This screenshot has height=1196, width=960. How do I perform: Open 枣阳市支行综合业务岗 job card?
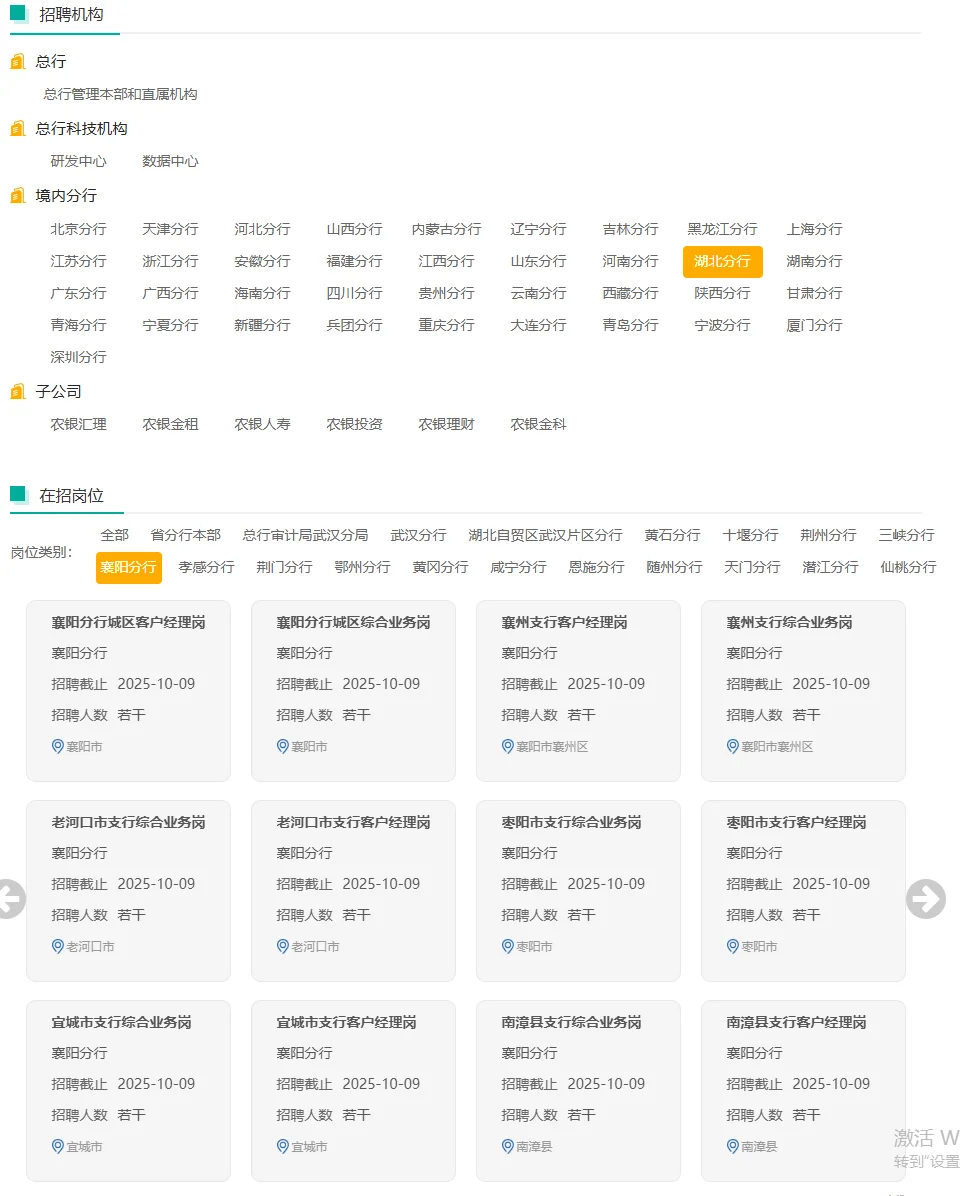(x=578, y=891)
